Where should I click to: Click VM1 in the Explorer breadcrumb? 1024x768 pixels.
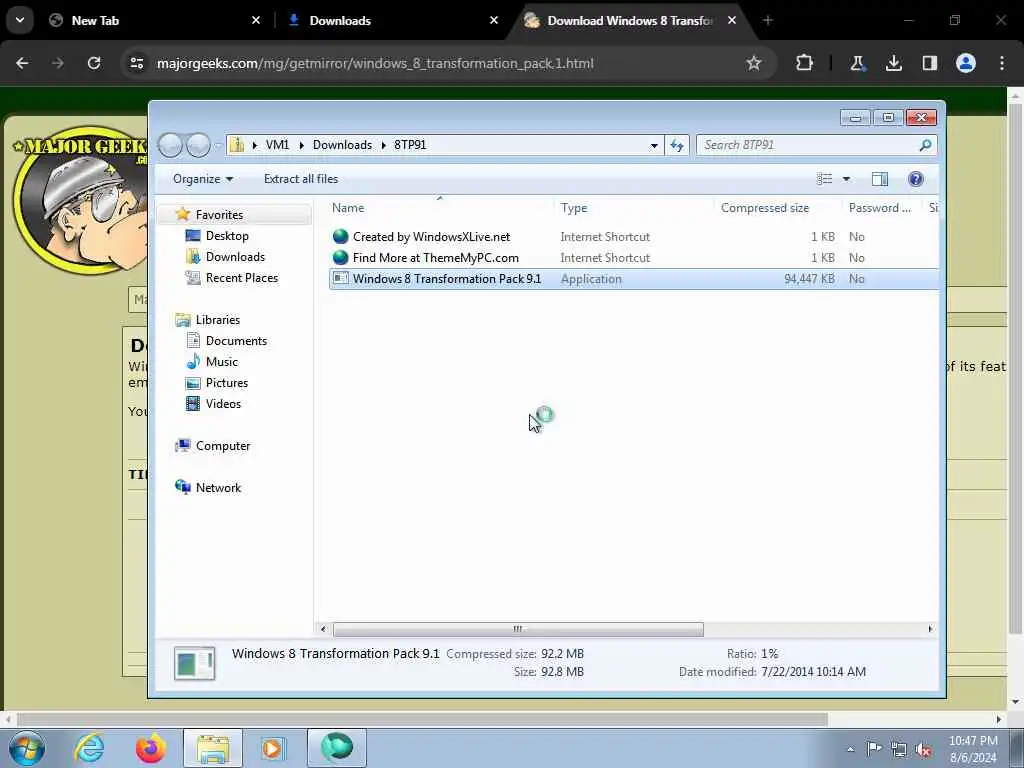(x=277, y=145)
